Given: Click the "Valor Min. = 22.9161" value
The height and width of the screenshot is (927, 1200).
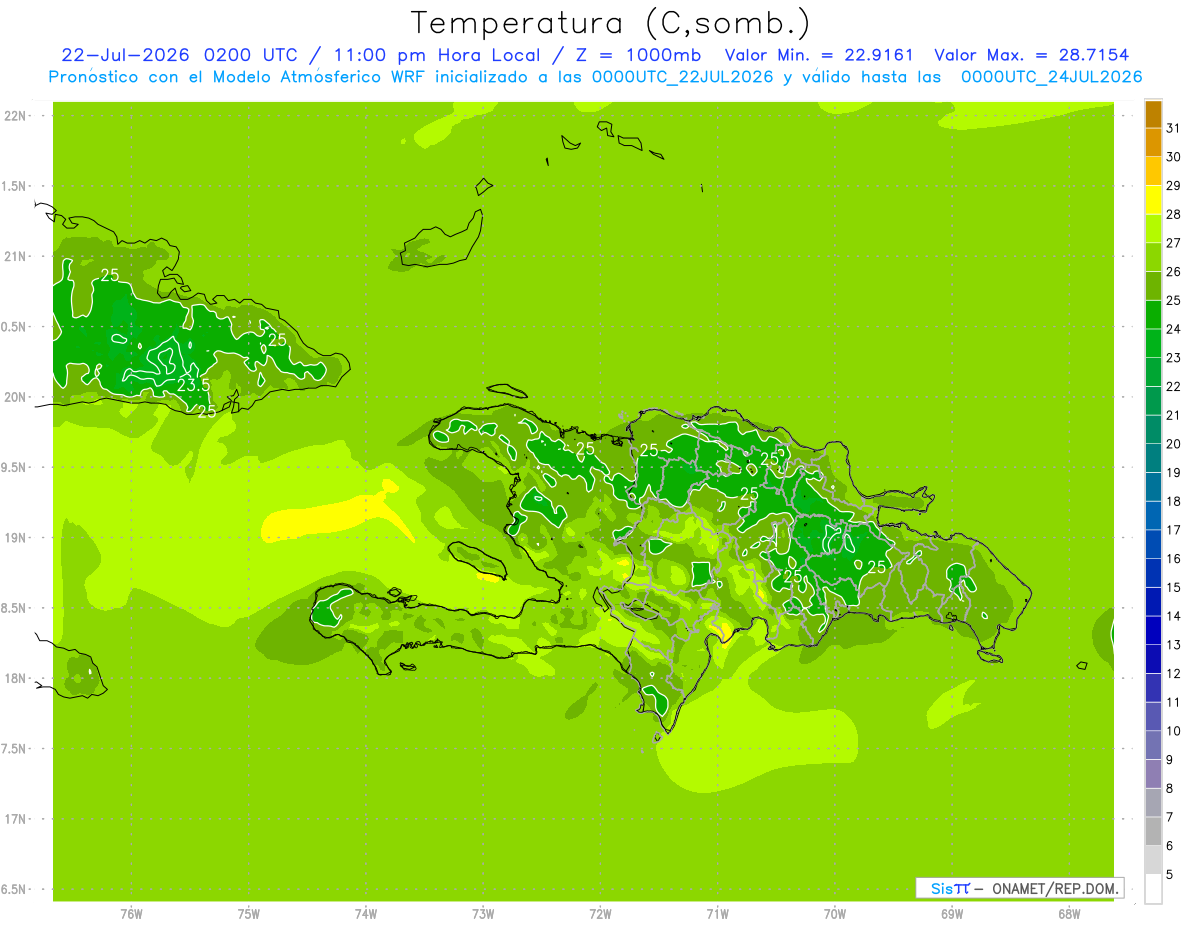Looking at the screenshot, I should [820, 55].
